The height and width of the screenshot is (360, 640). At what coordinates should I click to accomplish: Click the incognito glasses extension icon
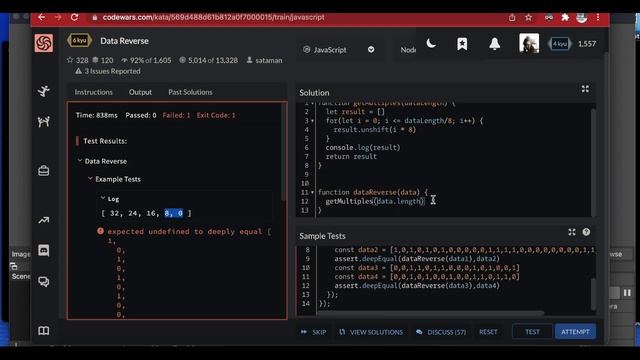pos(549,17)
